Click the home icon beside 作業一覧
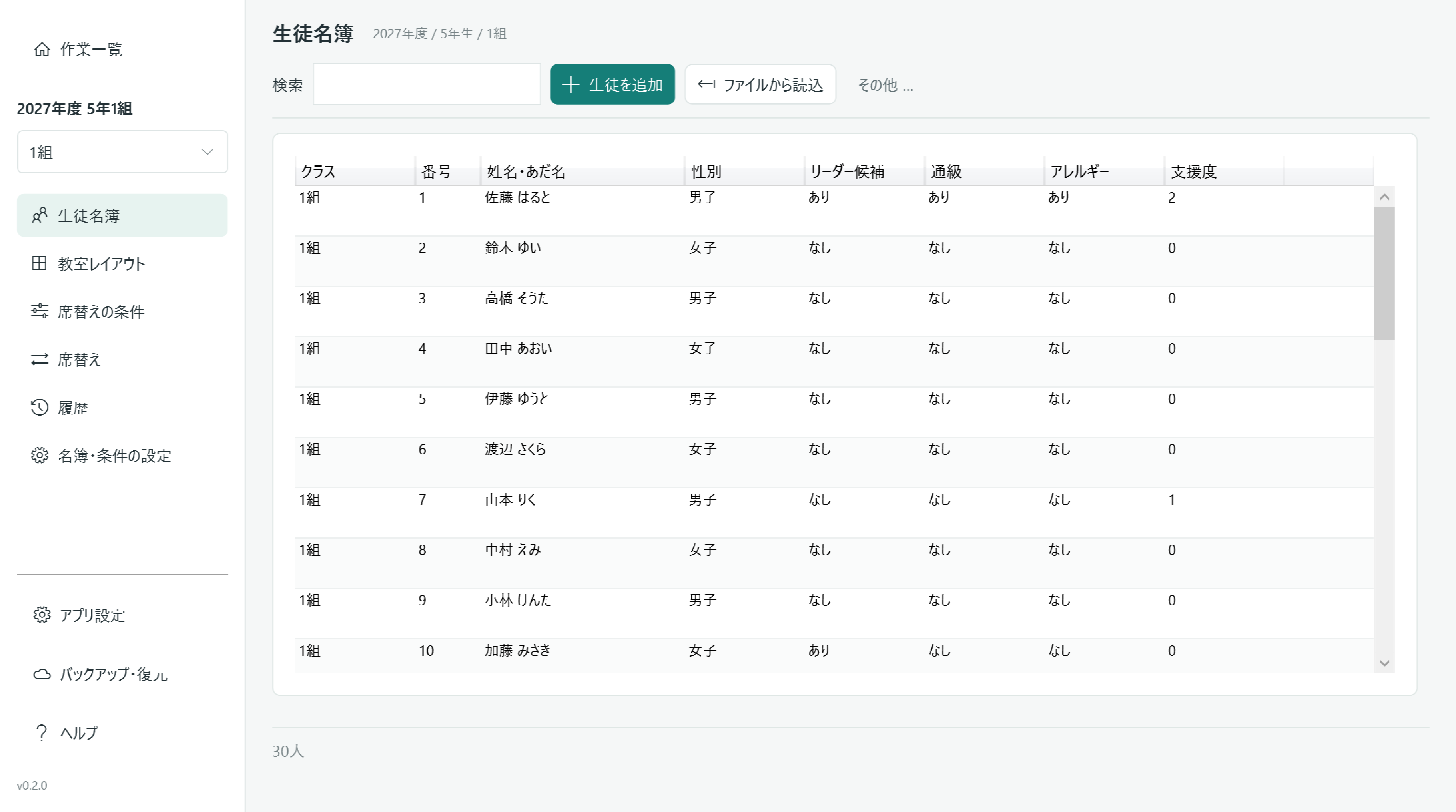 [42, 49]
